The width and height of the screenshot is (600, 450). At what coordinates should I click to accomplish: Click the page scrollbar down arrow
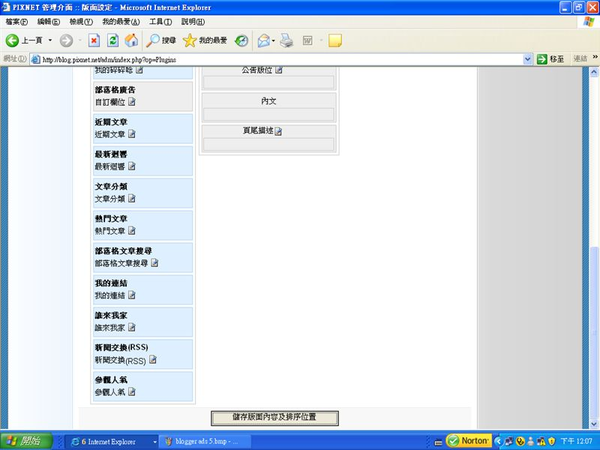(x=594, y=424)
